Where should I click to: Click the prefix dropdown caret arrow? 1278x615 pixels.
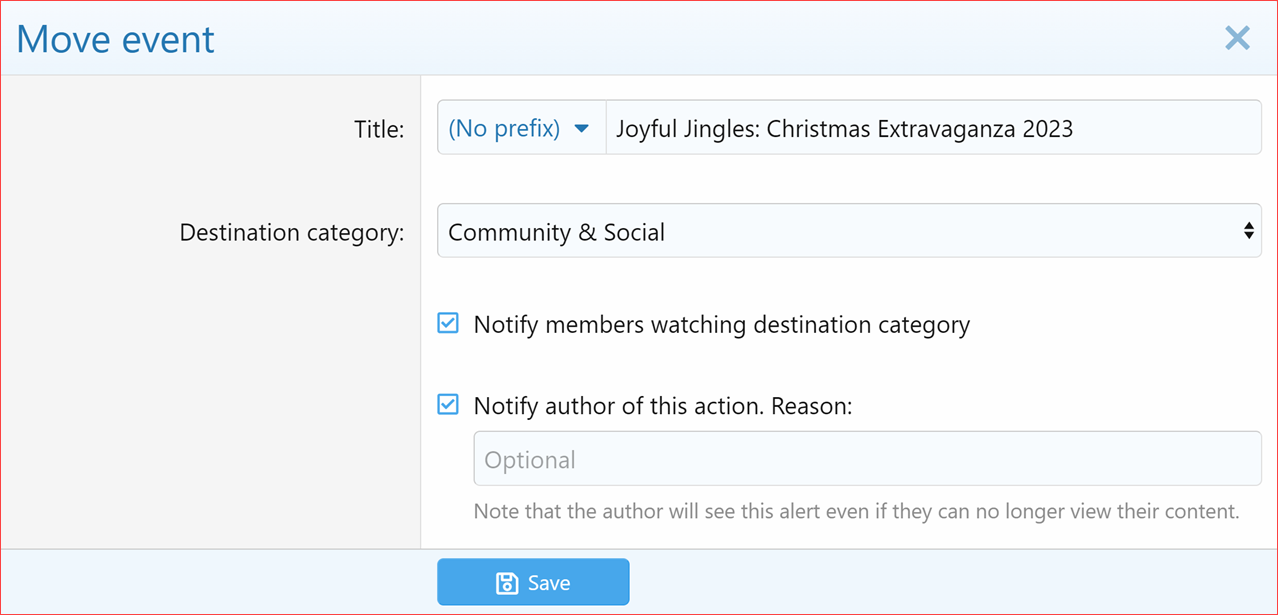[x=581, y=128]
